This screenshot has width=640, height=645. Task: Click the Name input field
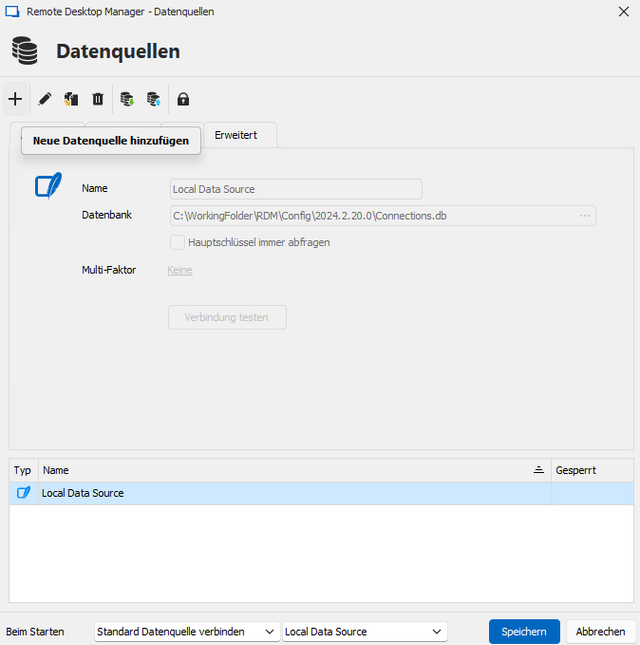pos(296,189)
